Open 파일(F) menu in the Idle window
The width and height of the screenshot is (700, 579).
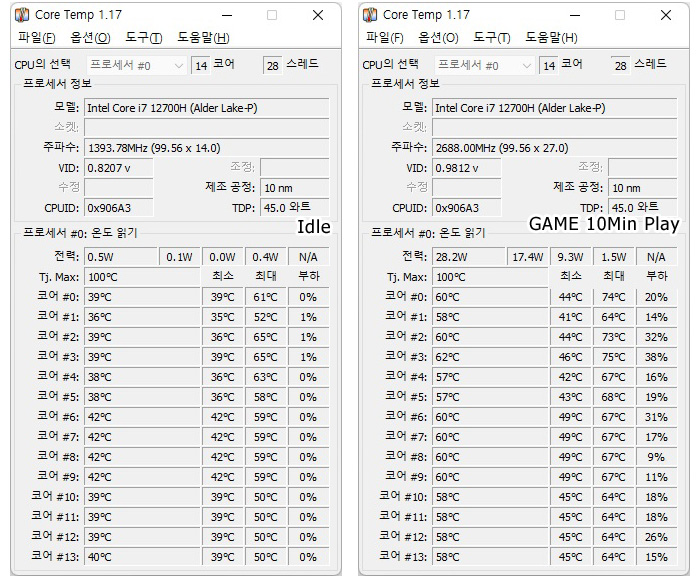pyautogui.click(x=37, y=37)
